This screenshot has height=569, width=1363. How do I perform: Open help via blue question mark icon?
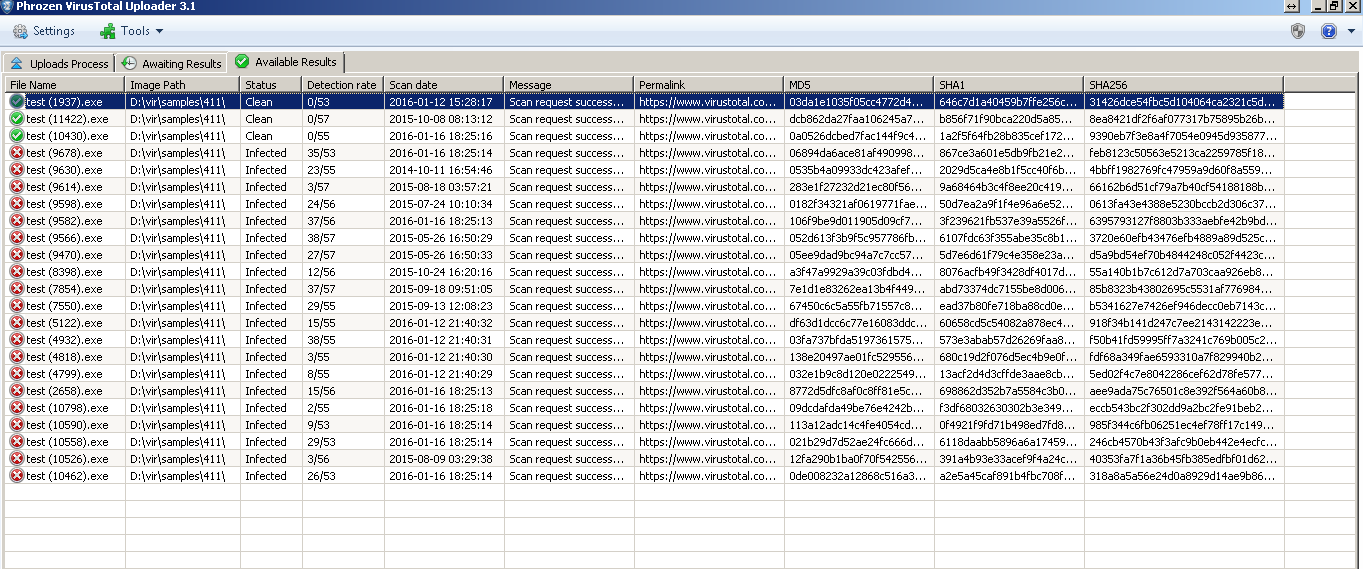point(1328,31)
